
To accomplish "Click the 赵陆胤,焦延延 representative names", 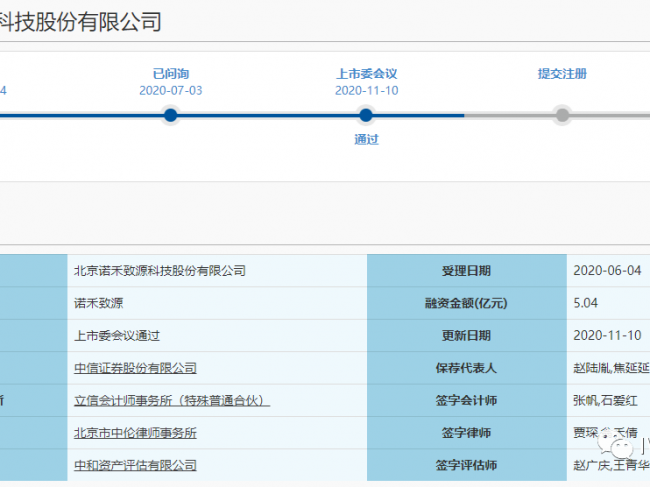I will [x=611, y=368].
